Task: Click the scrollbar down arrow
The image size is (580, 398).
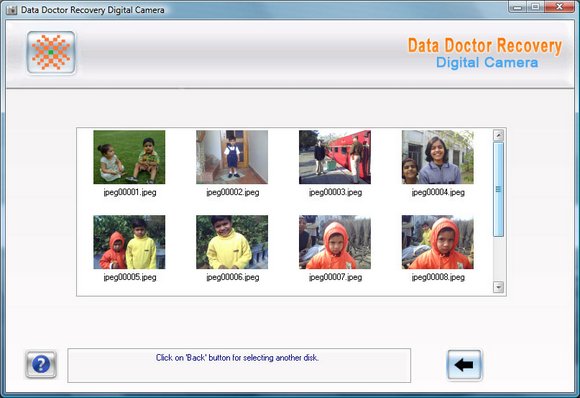Action: [x=498, y=287]
